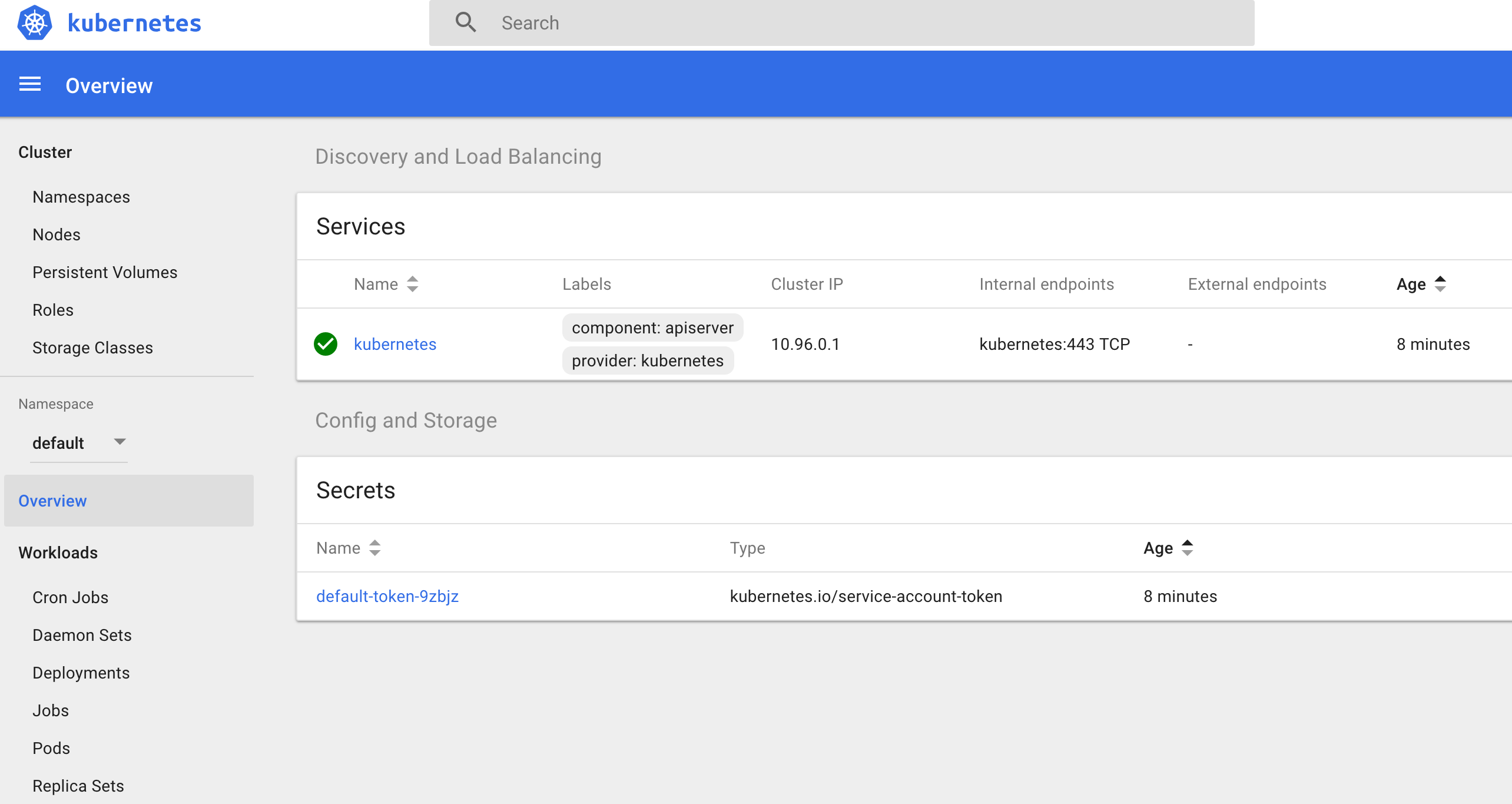Screen dimensions: 1512x804
Task: Select the highlighted Overview sidebar item
Action: (52, 501)
